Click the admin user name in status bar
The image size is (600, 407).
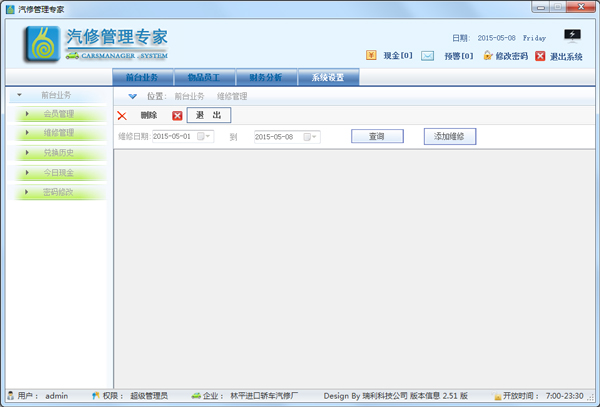coord(57,396)
